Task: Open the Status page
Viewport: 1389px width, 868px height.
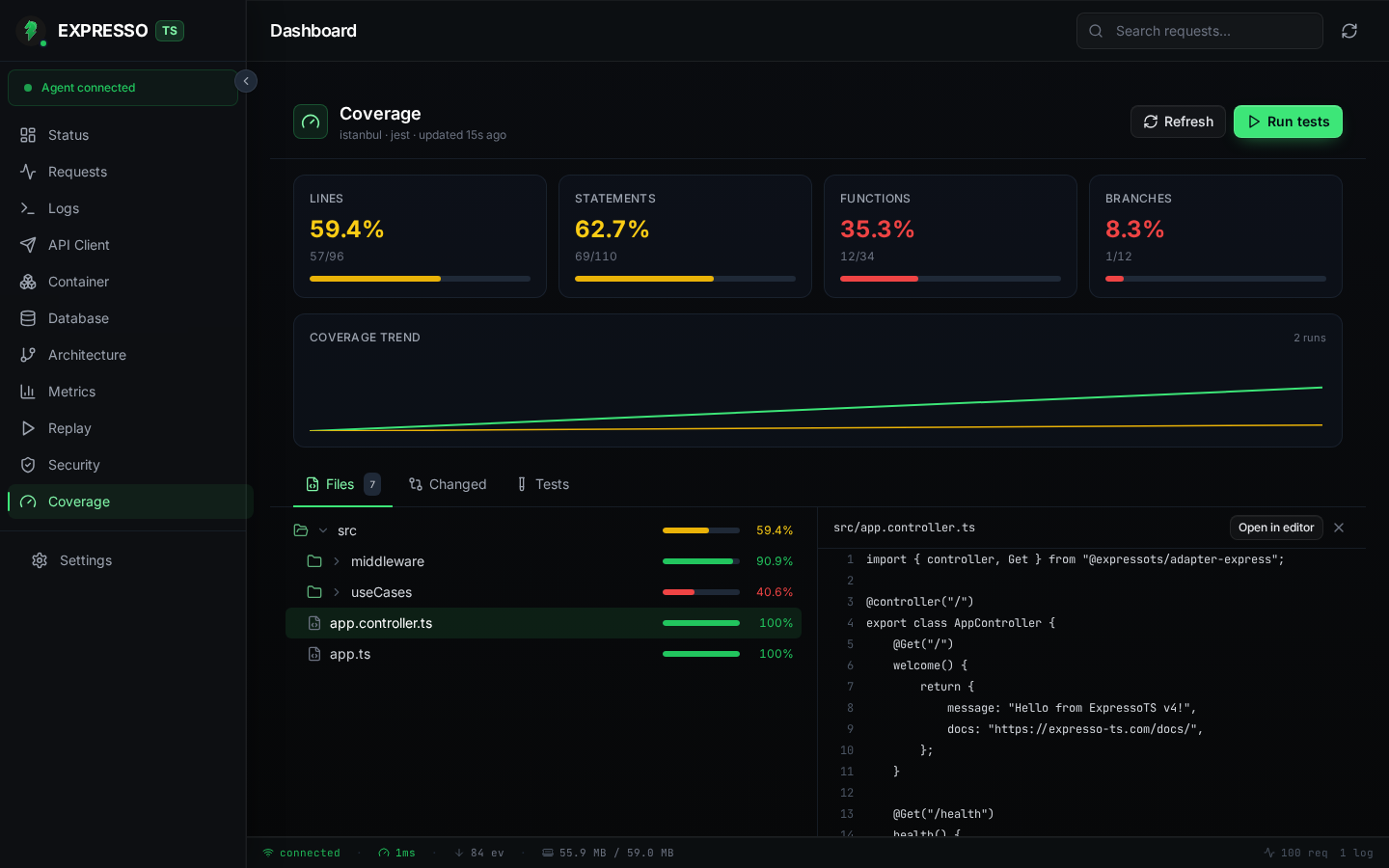Action: (x=126, y=135)
